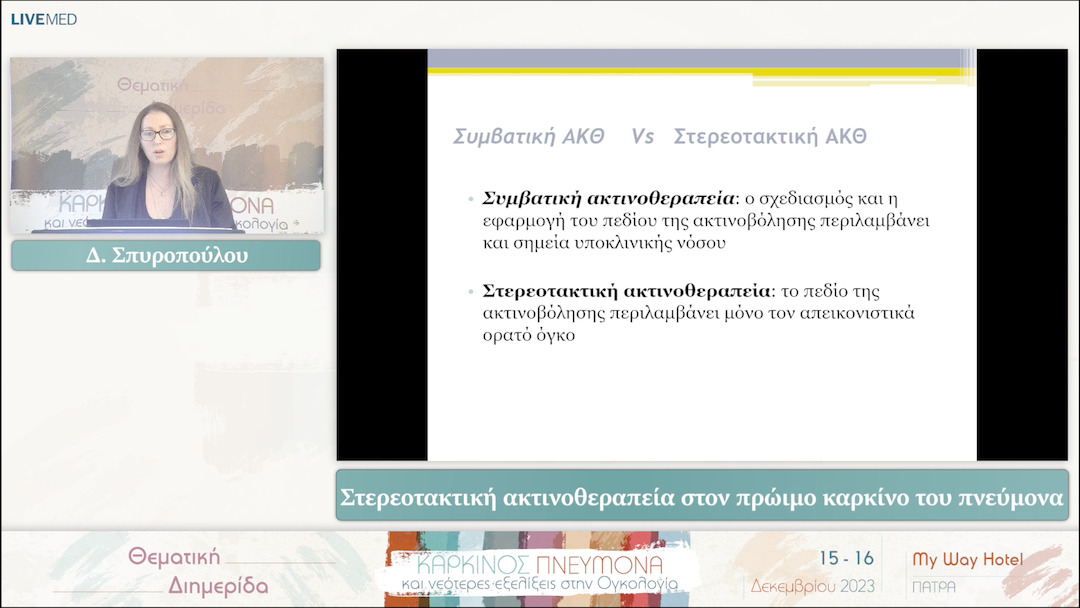Click the first bullet point marker on slide

coord(471,199)
